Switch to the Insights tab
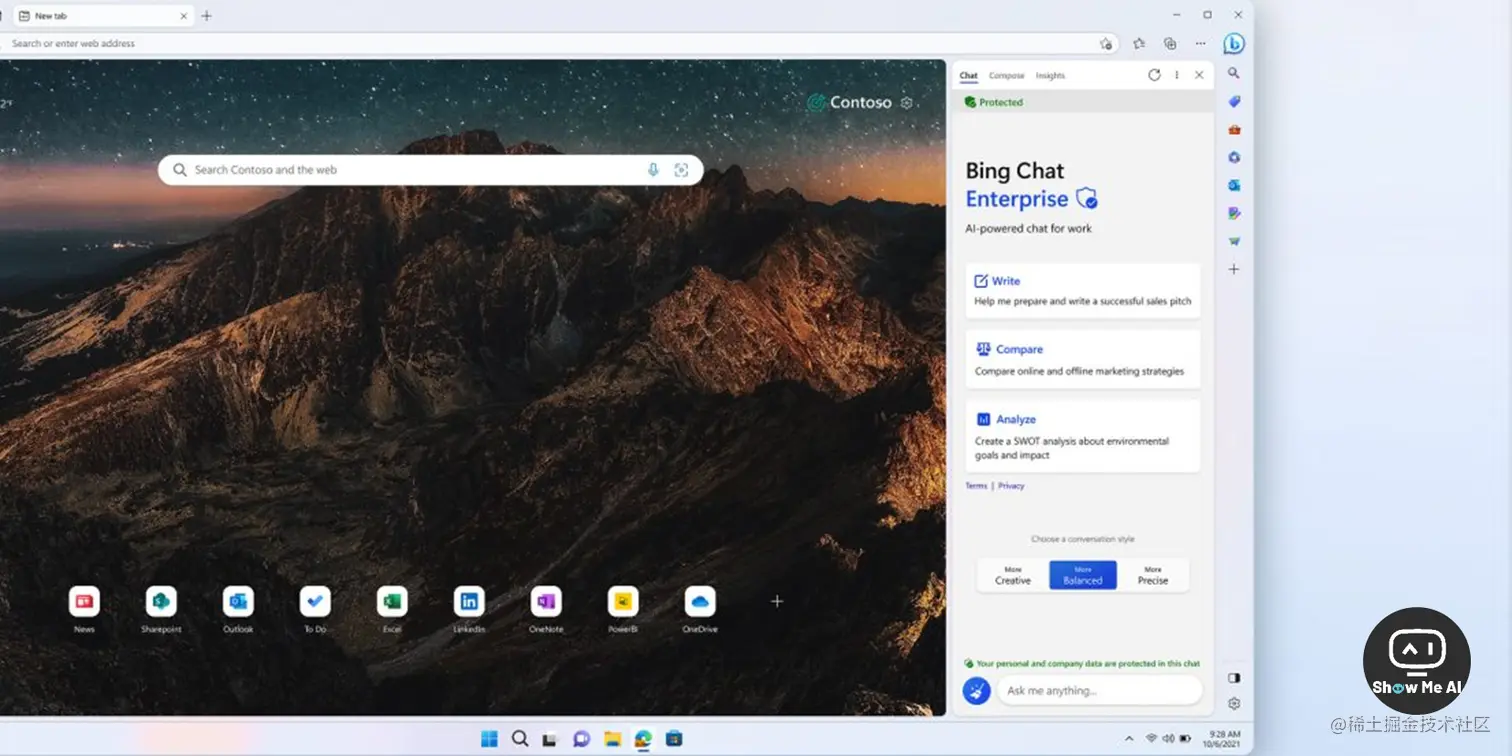This screenshot has height=756, width=1512. coord(1050,76)
